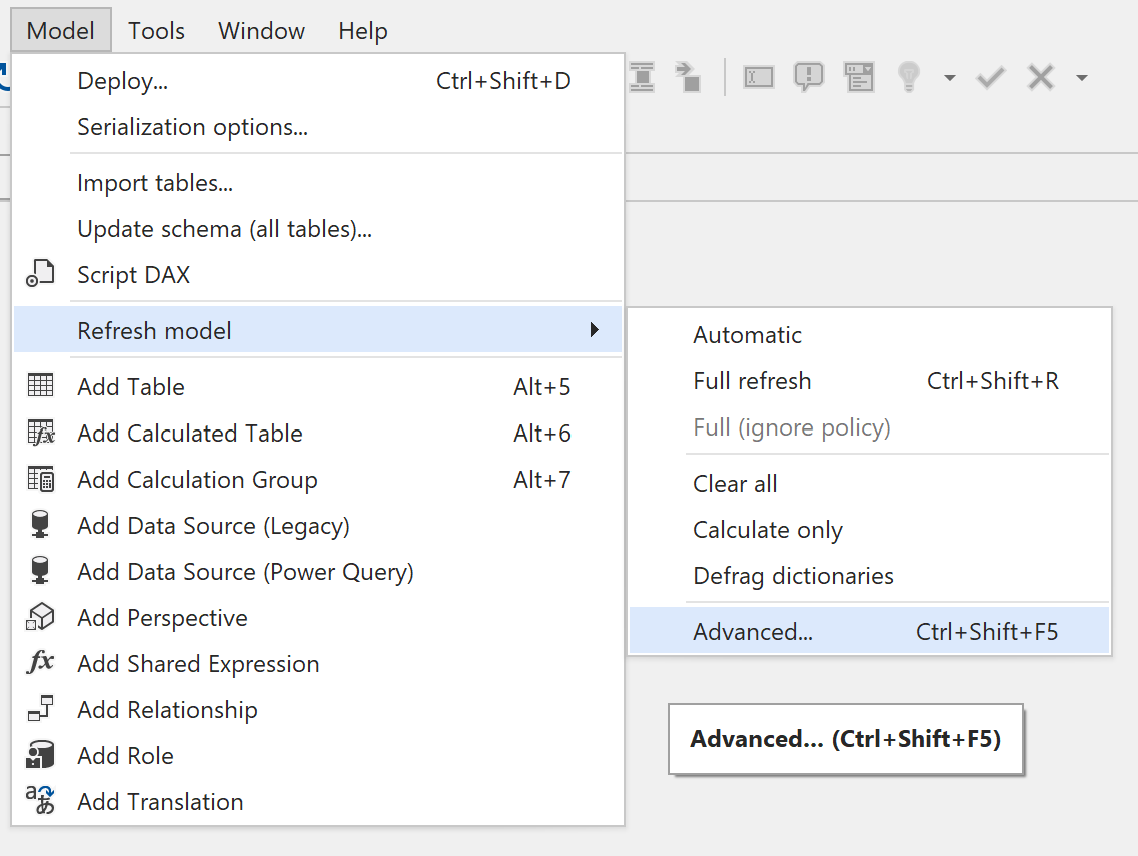Open the Window menu
This screenshot has width=1138, height=856.
pos(261,31)
